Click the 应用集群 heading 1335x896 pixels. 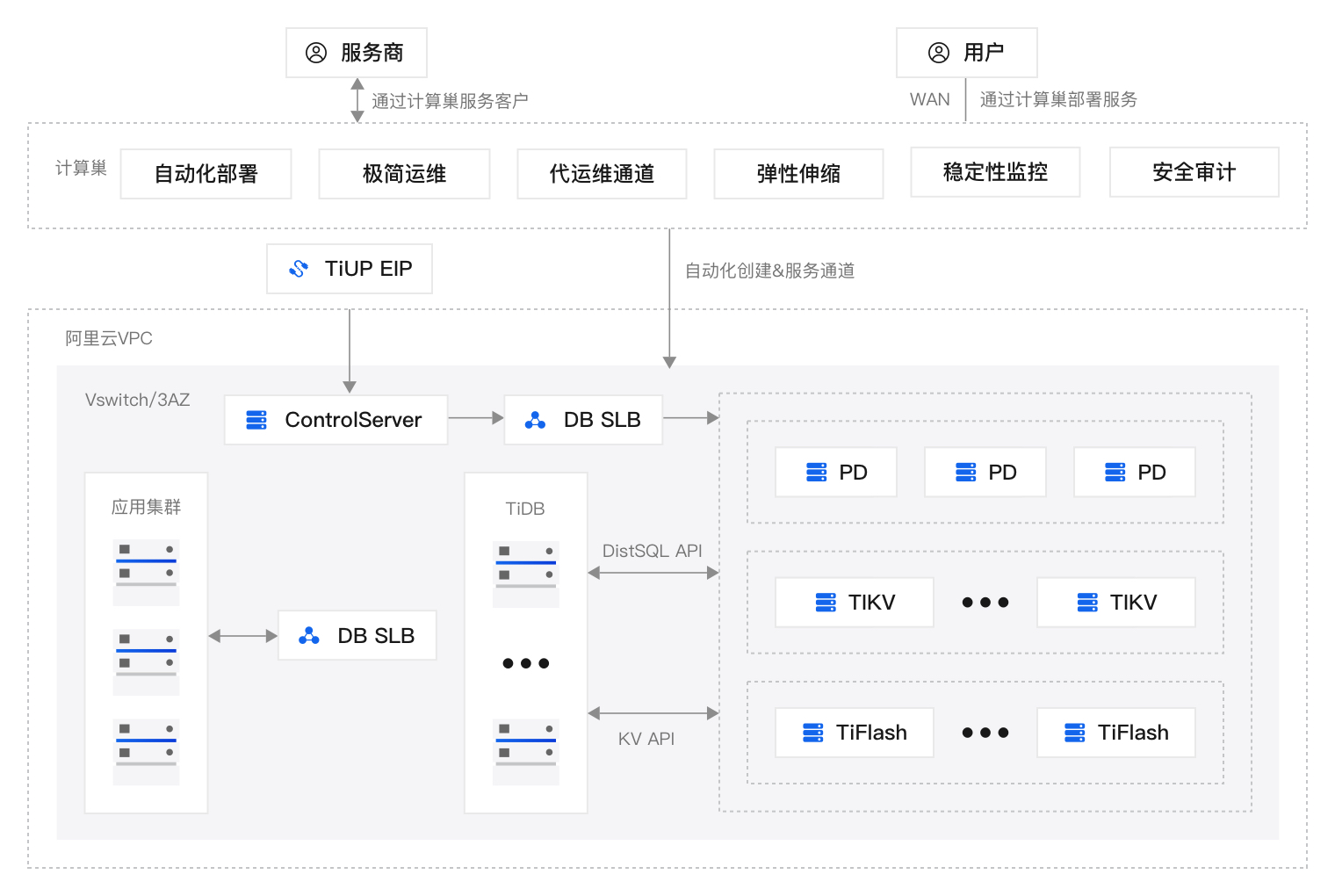146,507
